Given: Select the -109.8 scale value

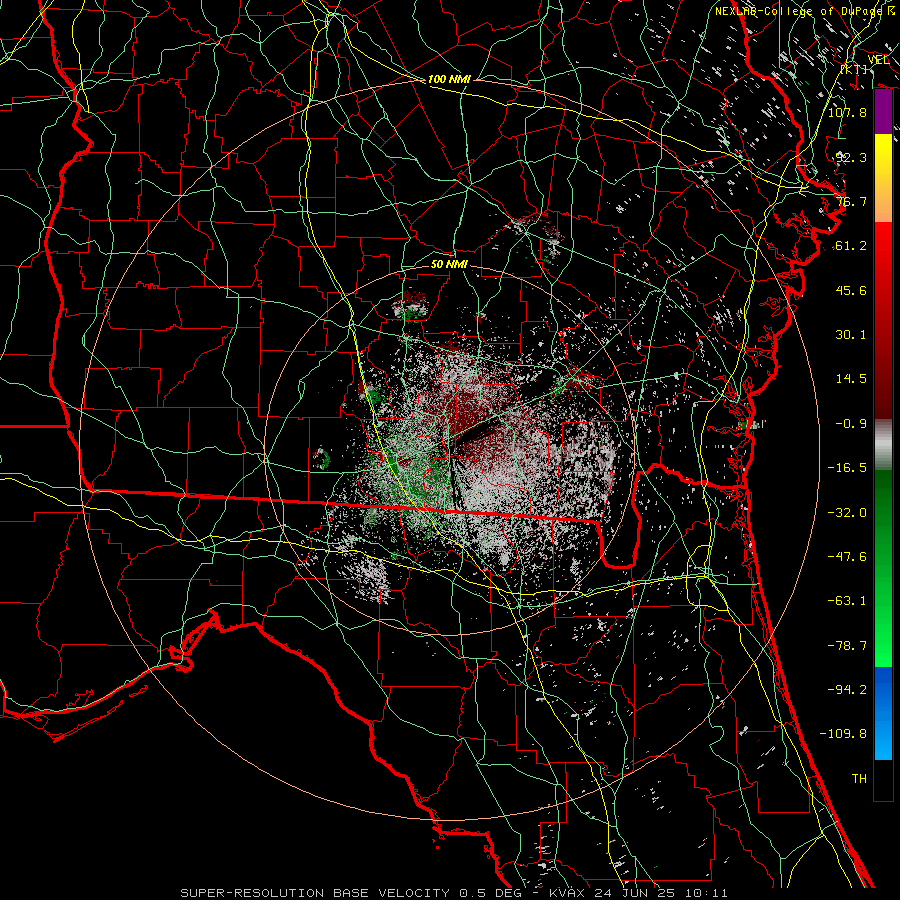Looking at the screenshot, I should click(x=843, y=734).
